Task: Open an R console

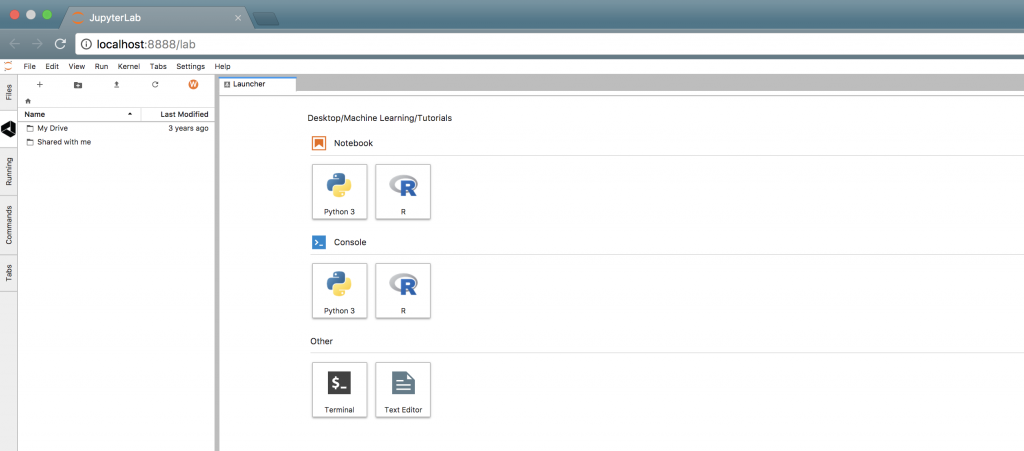Action: (403, 290)
